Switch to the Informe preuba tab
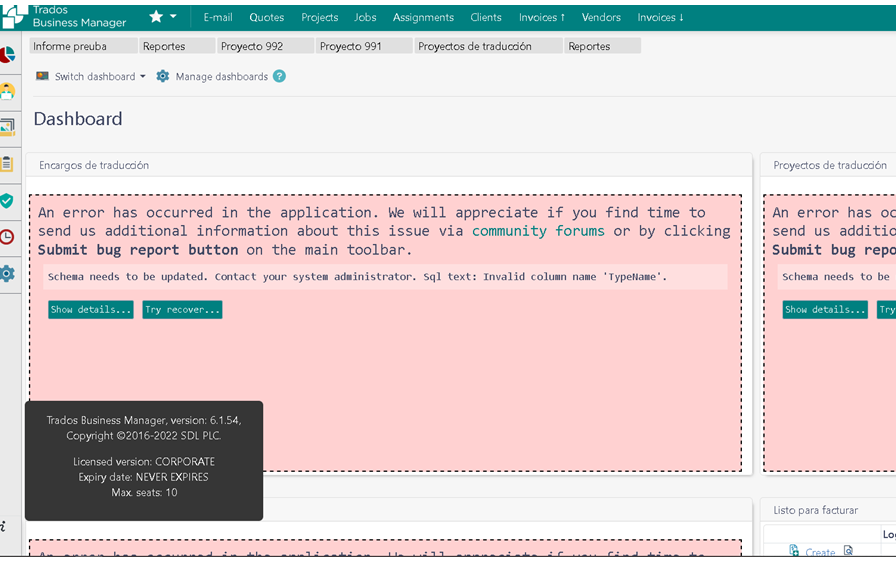Viewport: 896px width, 565px height. (83, 46)
